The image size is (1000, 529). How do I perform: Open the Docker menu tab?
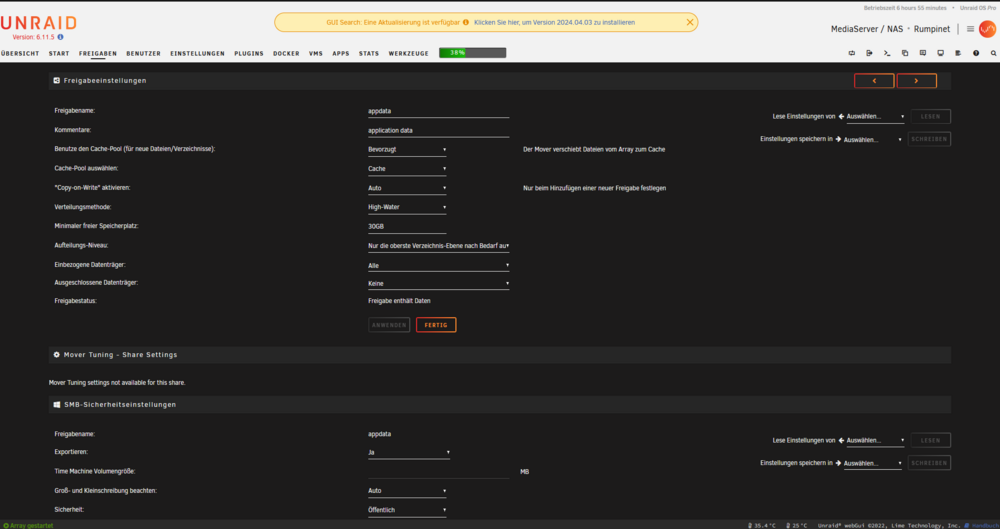[x=286, y=54]
